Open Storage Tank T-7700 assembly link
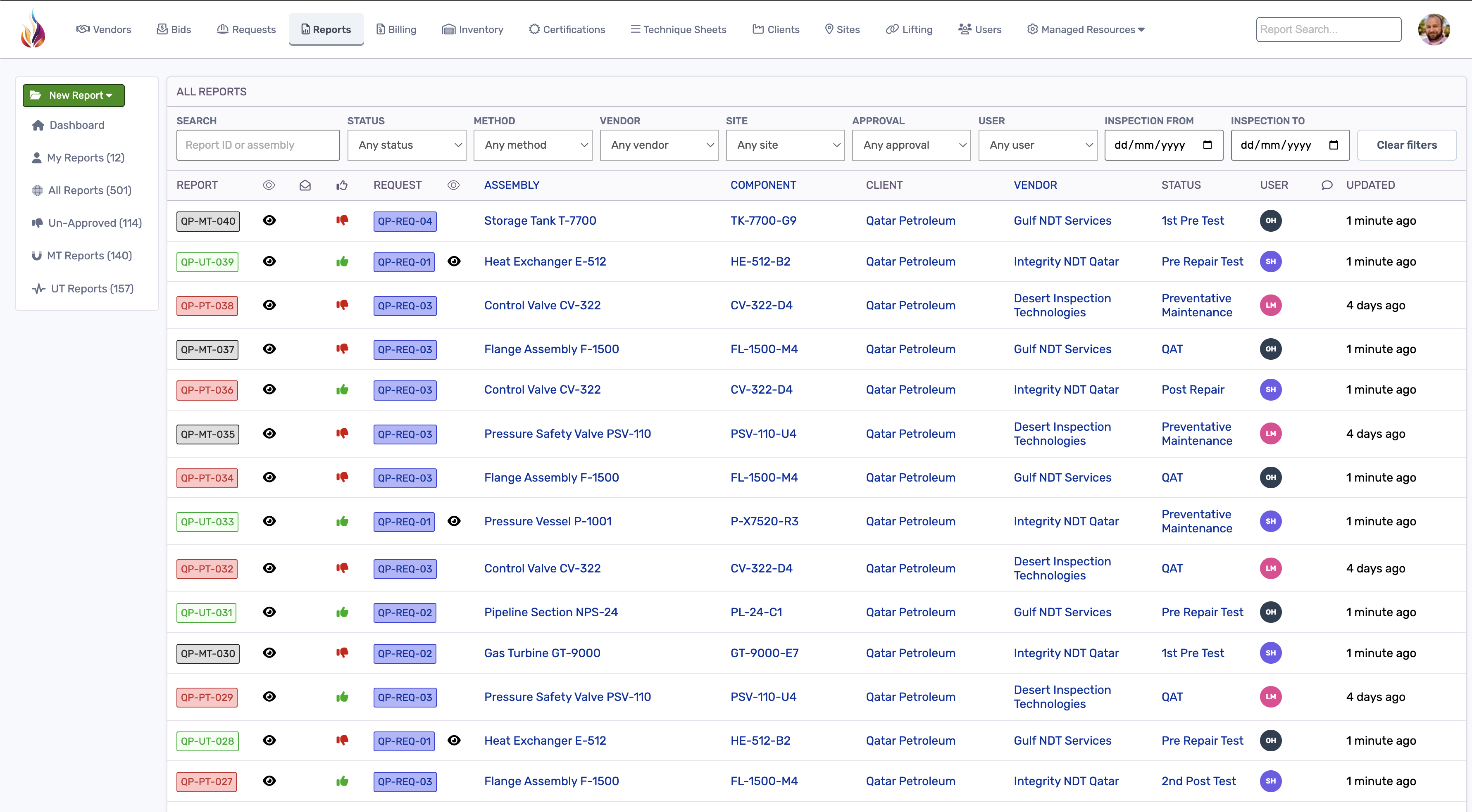Screen dimensions: 1472x812 point(540,221)
